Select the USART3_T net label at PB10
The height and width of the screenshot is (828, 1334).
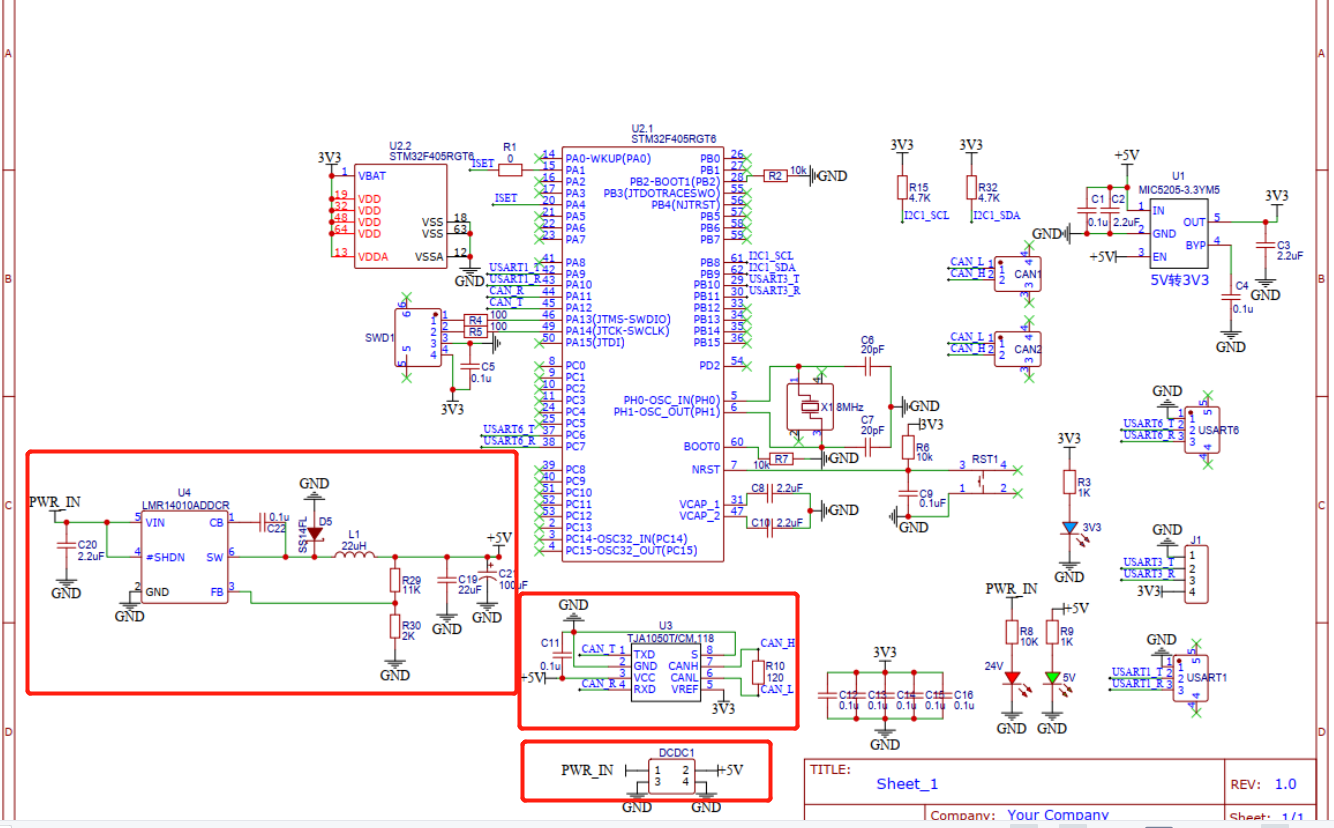click(774, 279)
